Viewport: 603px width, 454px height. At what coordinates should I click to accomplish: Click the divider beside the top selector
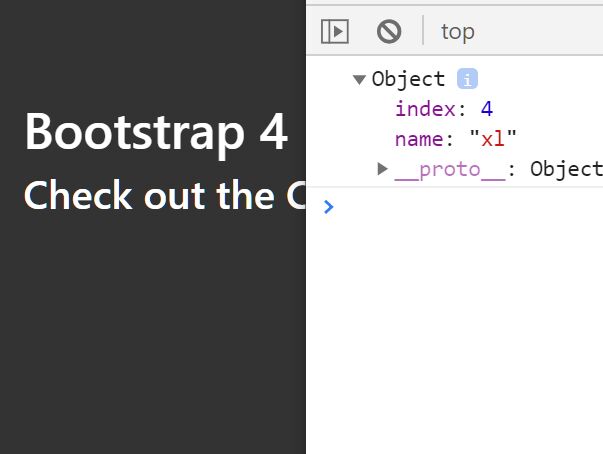423,30
